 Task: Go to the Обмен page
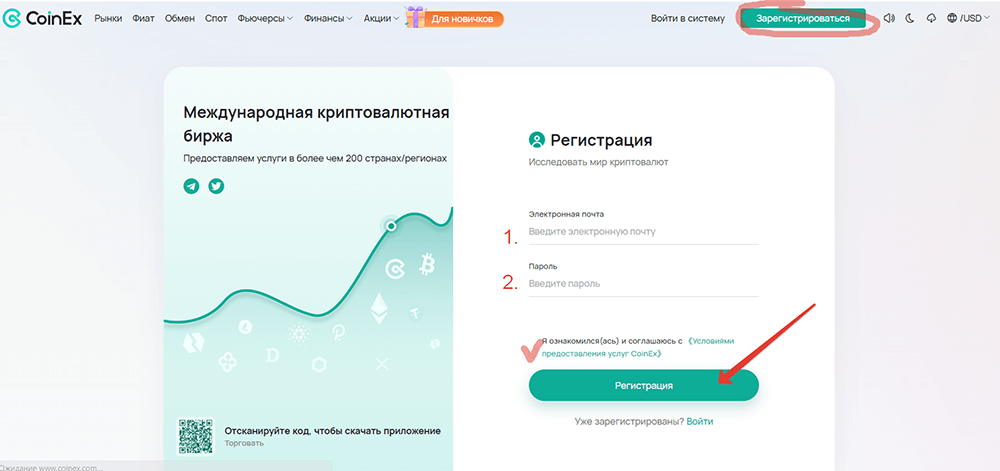click(x=180, y=18)
